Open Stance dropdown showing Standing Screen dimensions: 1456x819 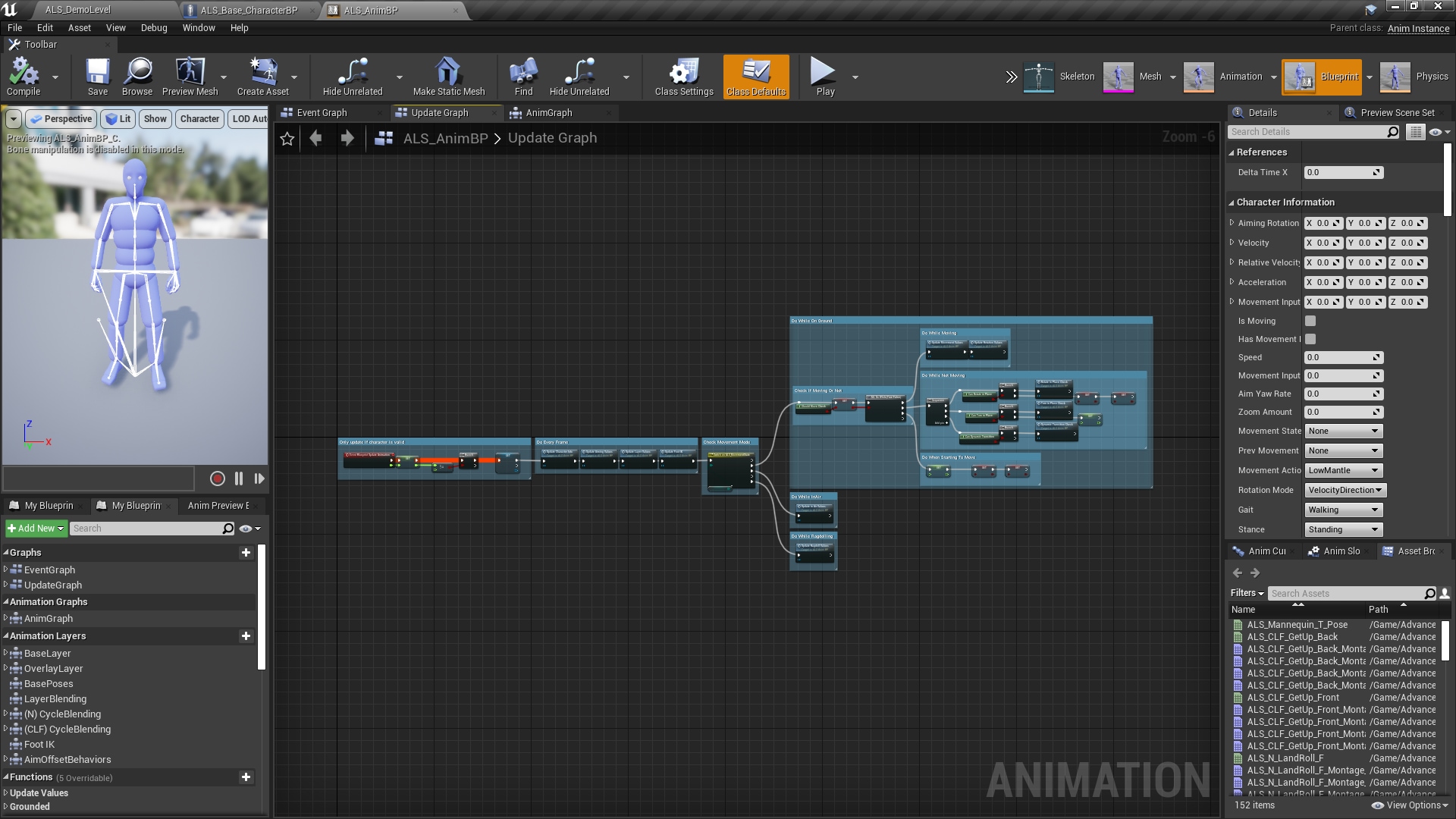[x=1343, y=529]
